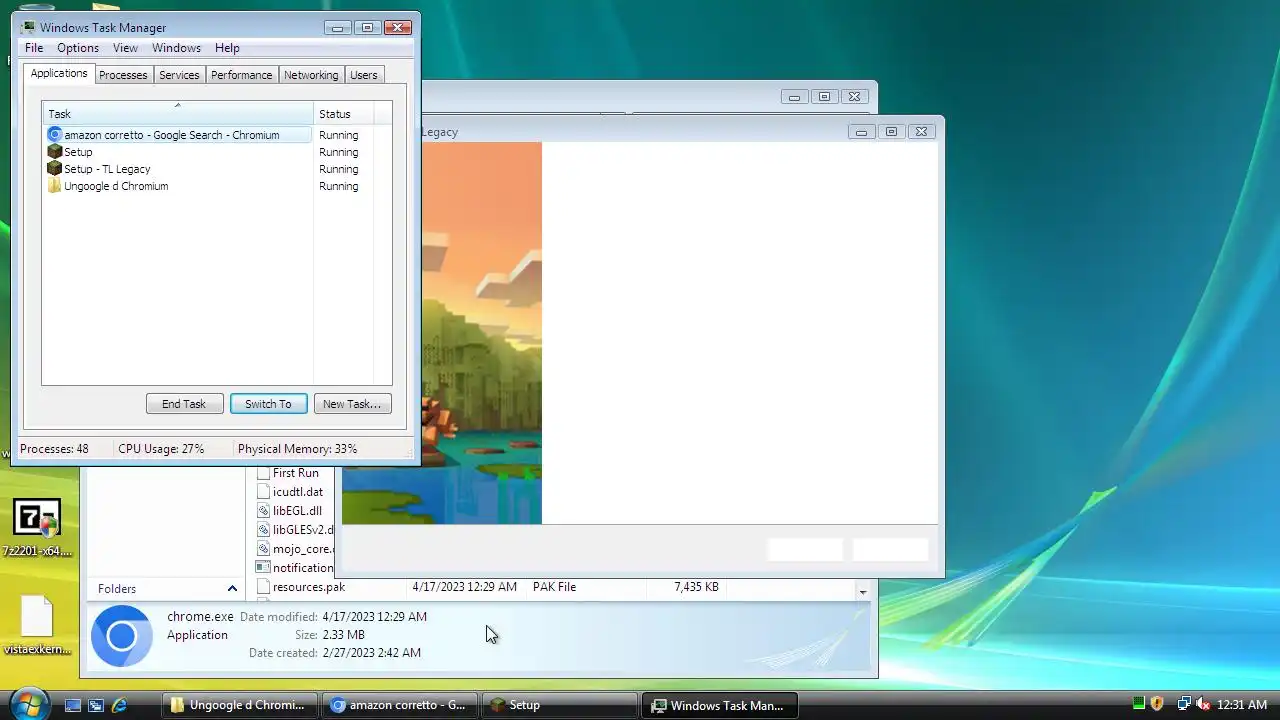Activate the Setup taskbar button
The width and height of the screenshot is (1280, 720).
coord(560,705)
